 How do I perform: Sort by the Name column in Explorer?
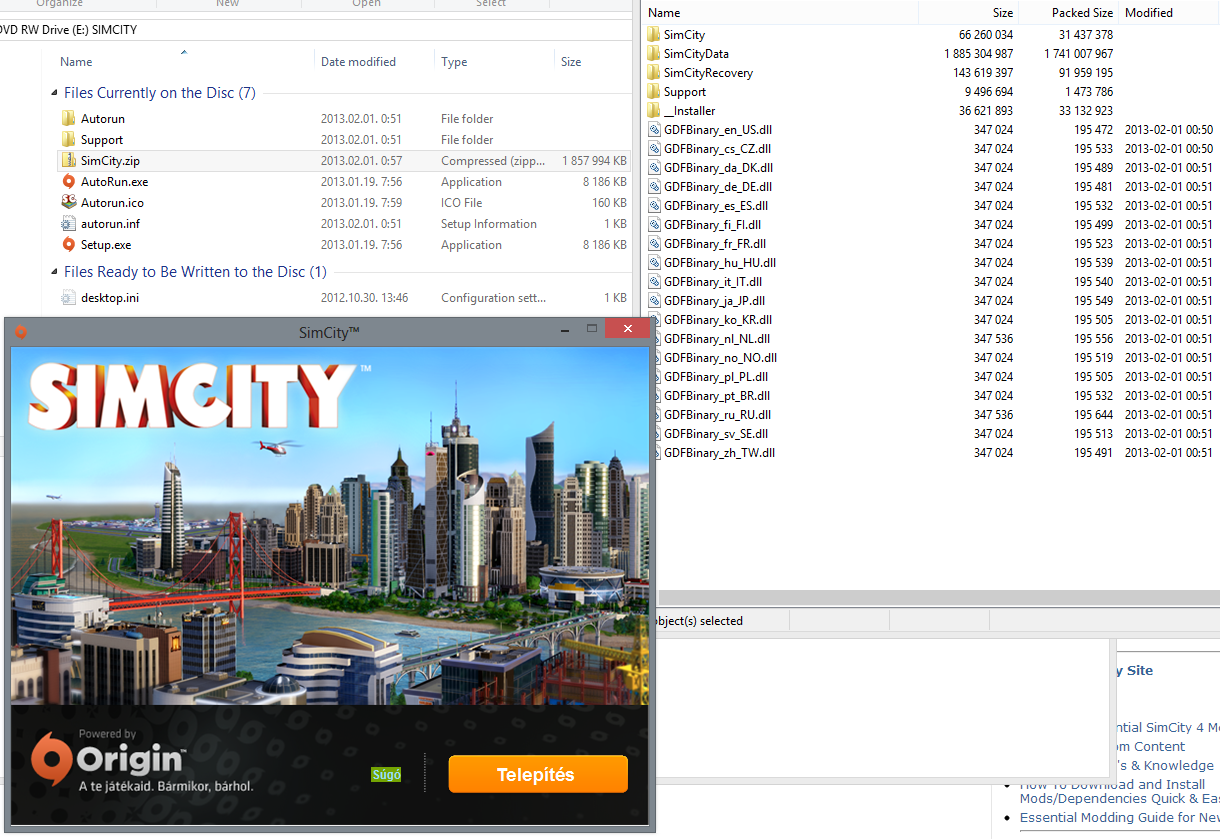tap(76, 62)
